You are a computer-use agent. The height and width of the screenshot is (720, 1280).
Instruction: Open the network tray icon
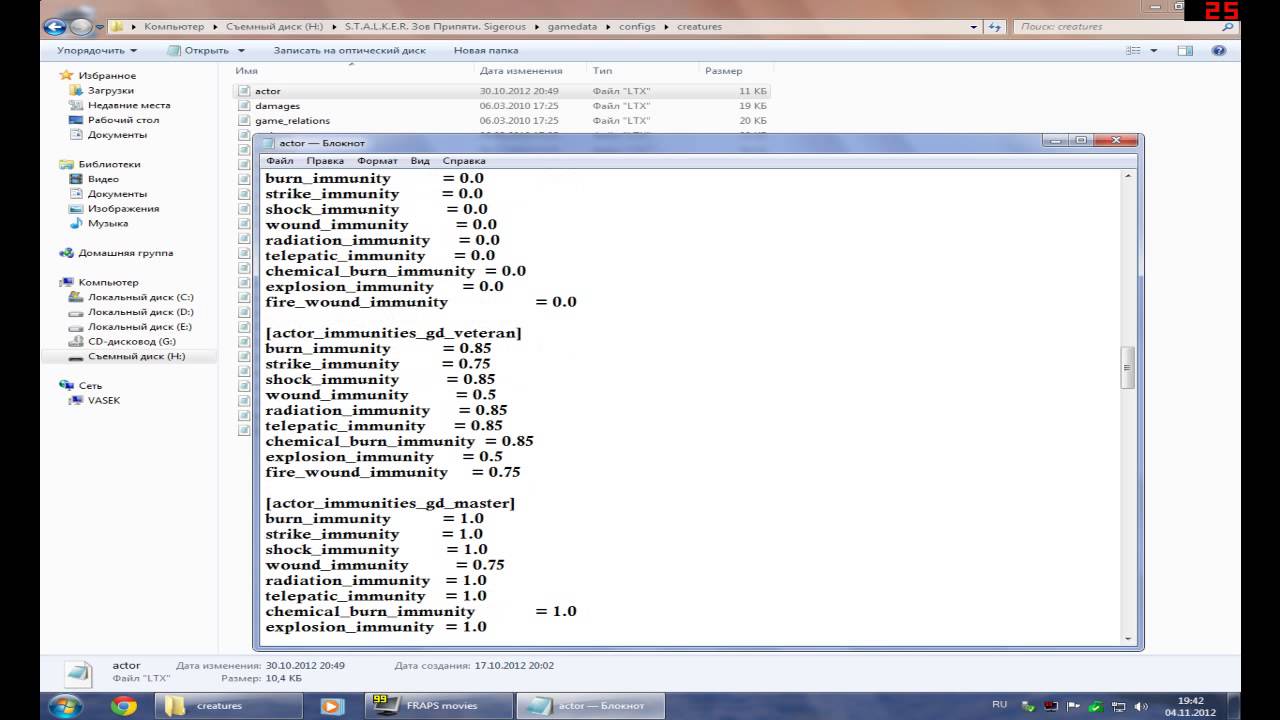1118,706
